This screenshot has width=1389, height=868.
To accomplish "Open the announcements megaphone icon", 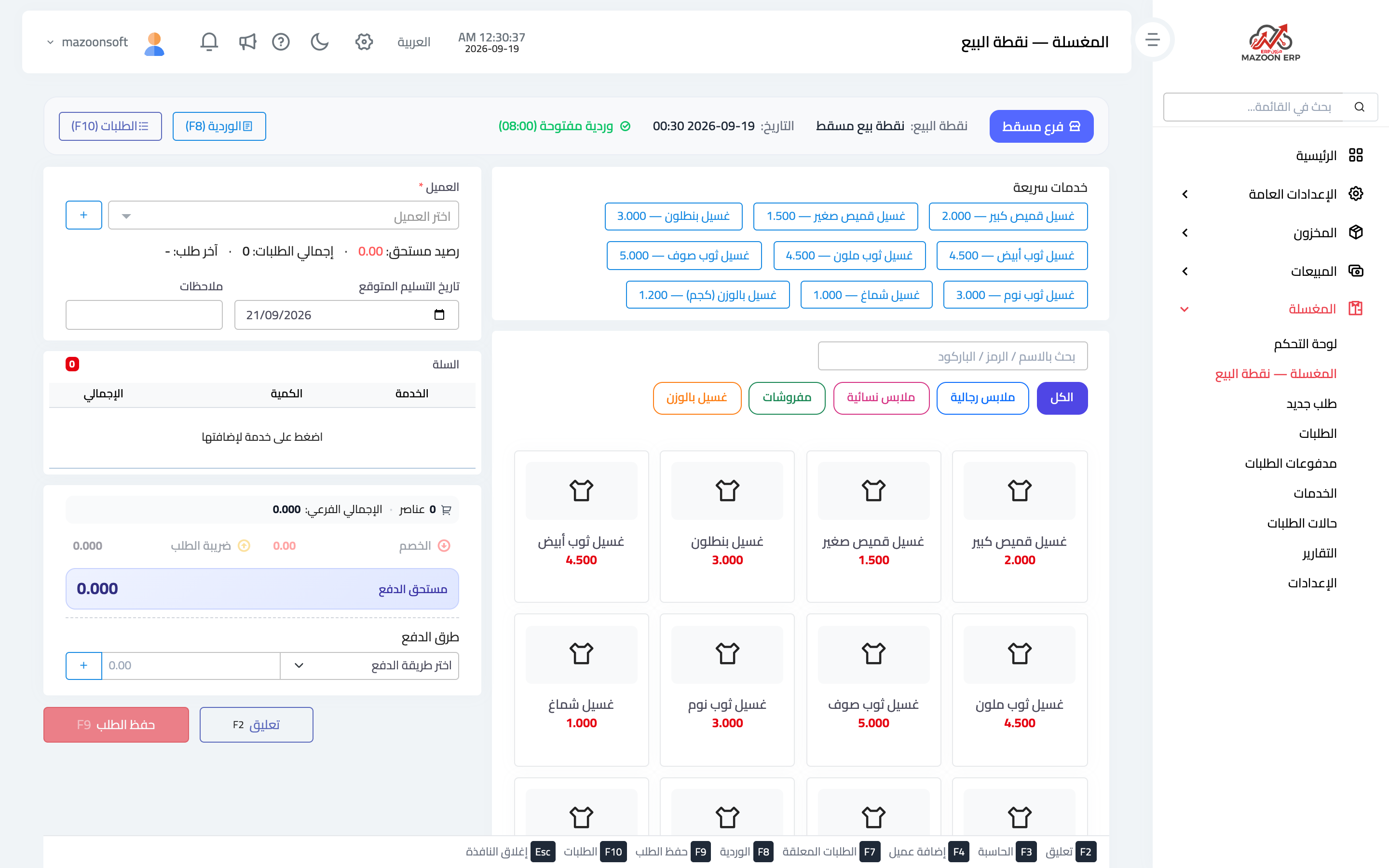I will pos(247,42).
